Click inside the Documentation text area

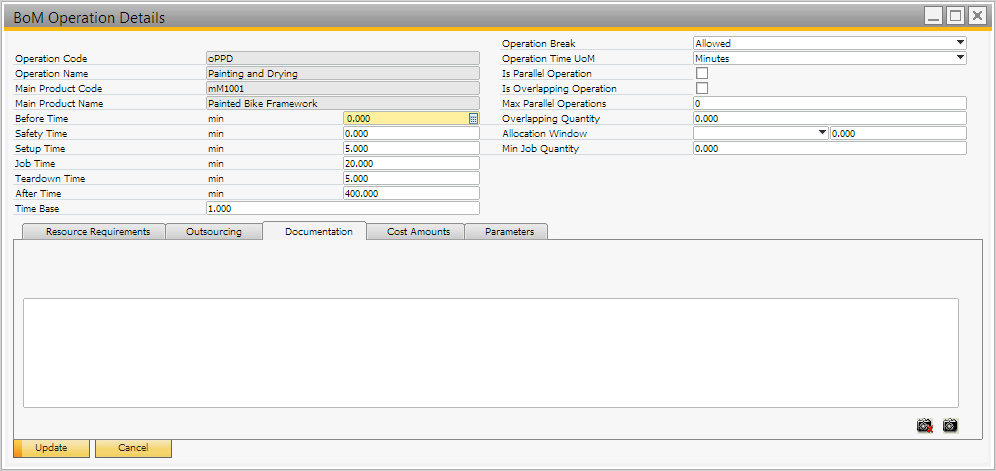(490, 352)
